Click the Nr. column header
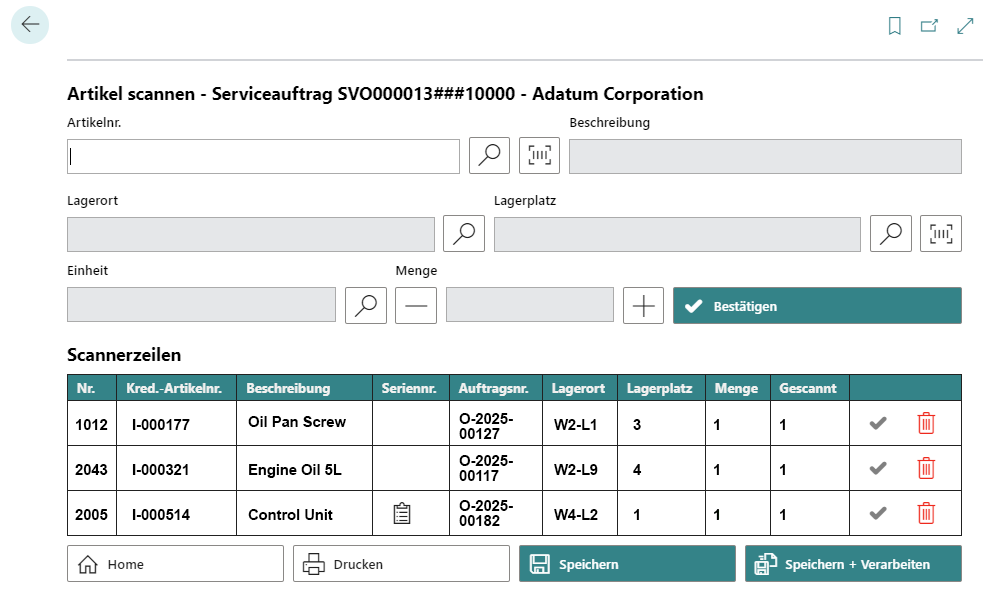This screenshot has height=613, width=996. (x=92, y=388)
